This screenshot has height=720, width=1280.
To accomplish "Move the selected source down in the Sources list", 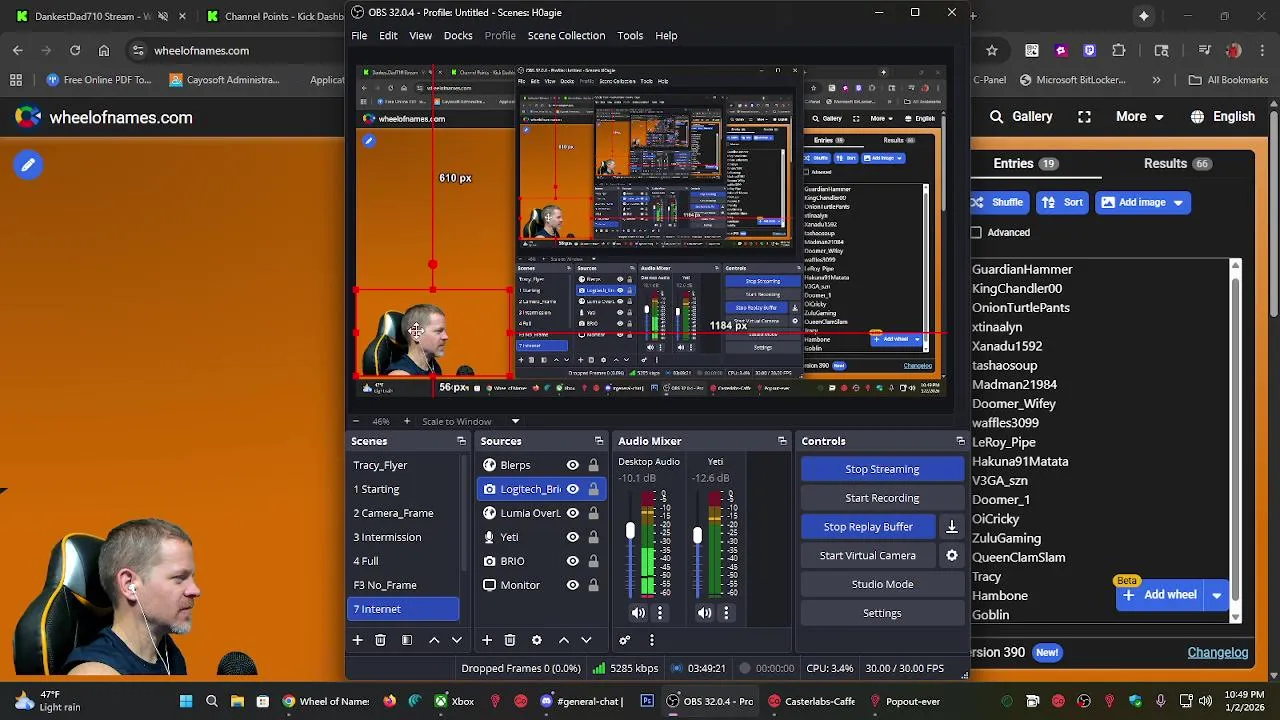I will pyautogui.click(x=587, y=640).
